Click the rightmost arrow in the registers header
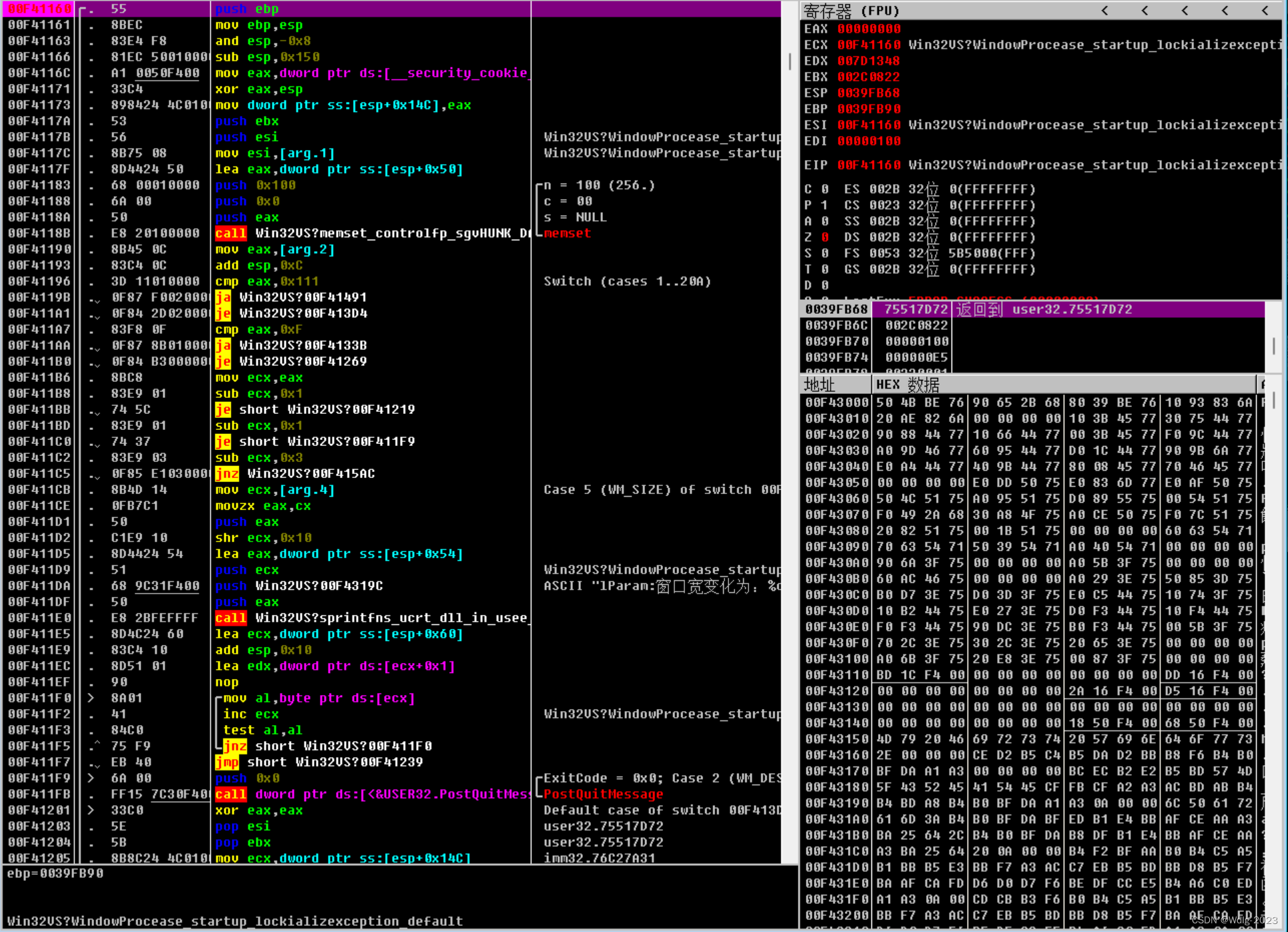The width and height of the screenshot is (1288, 932). click(x=1265, y=11)
